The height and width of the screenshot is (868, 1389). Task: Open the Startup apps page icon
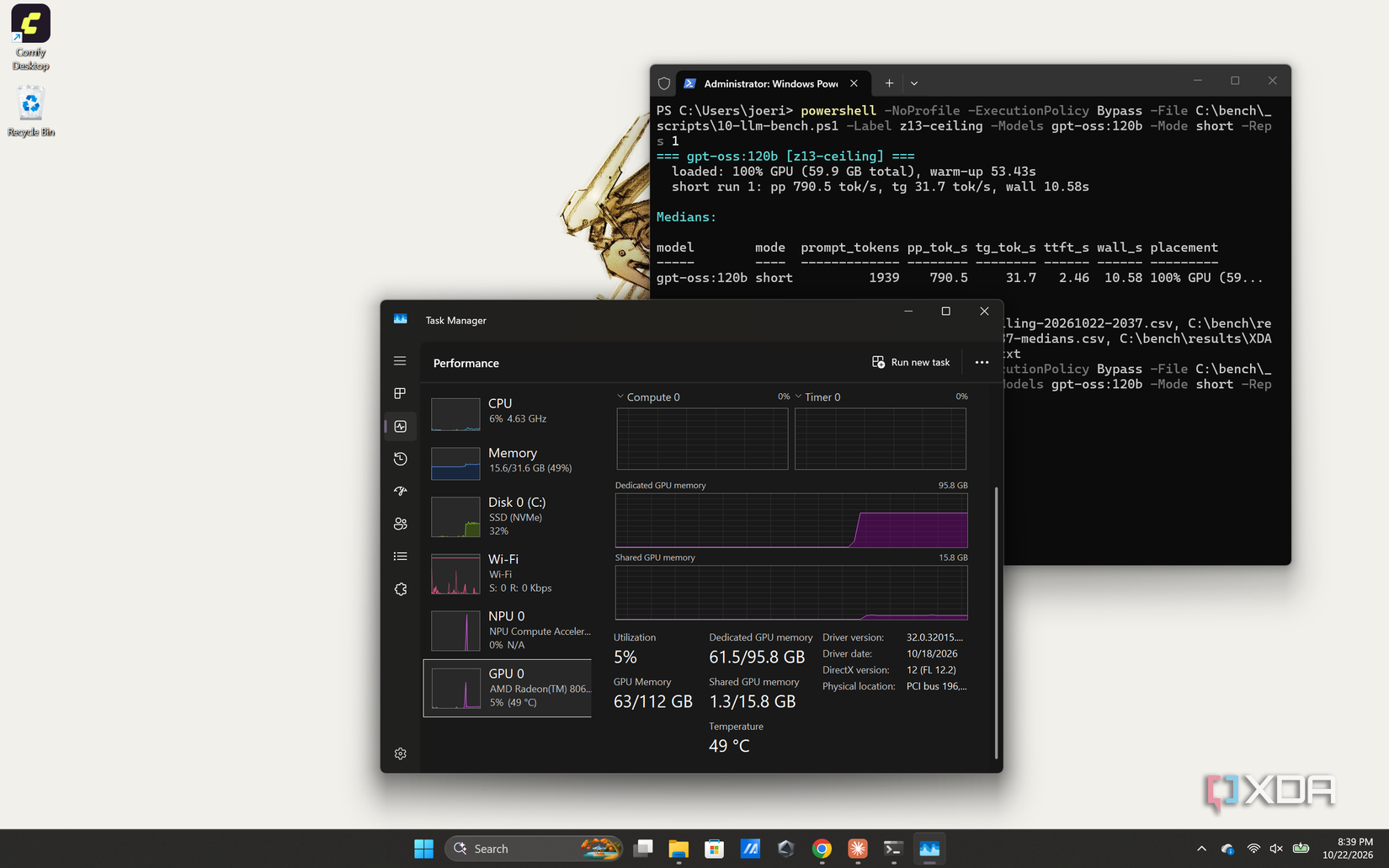point(400,491)
